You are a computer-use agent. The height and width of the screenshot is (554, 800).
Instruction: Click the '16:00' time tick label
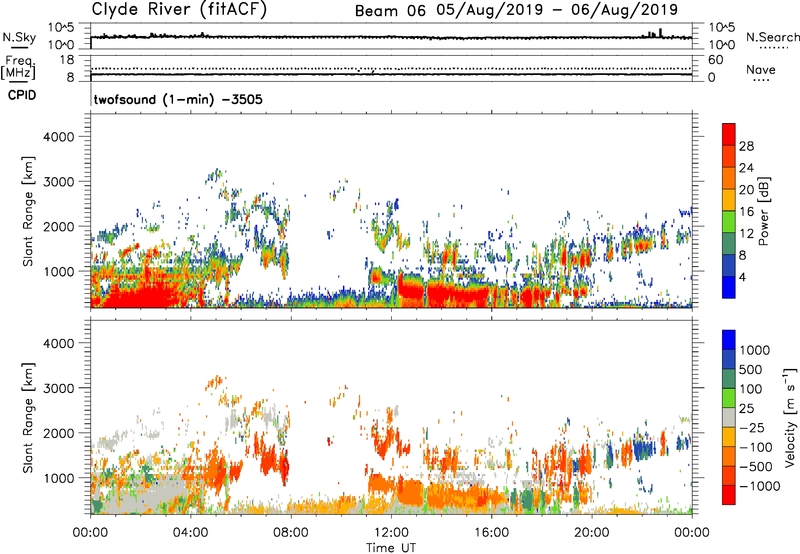491,533
